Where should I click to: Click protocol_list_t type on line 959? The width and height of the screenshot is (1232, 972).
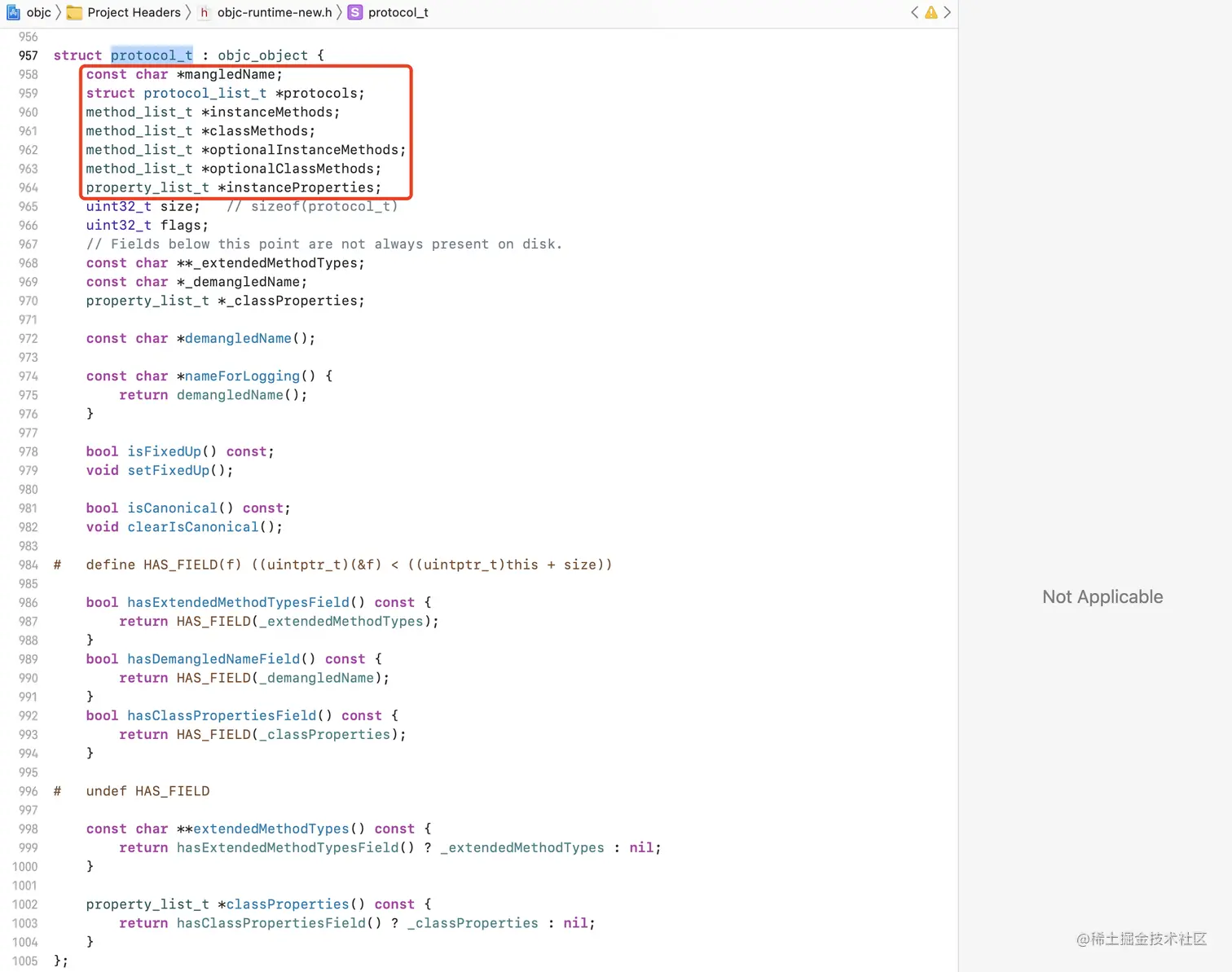click(205, 93)
